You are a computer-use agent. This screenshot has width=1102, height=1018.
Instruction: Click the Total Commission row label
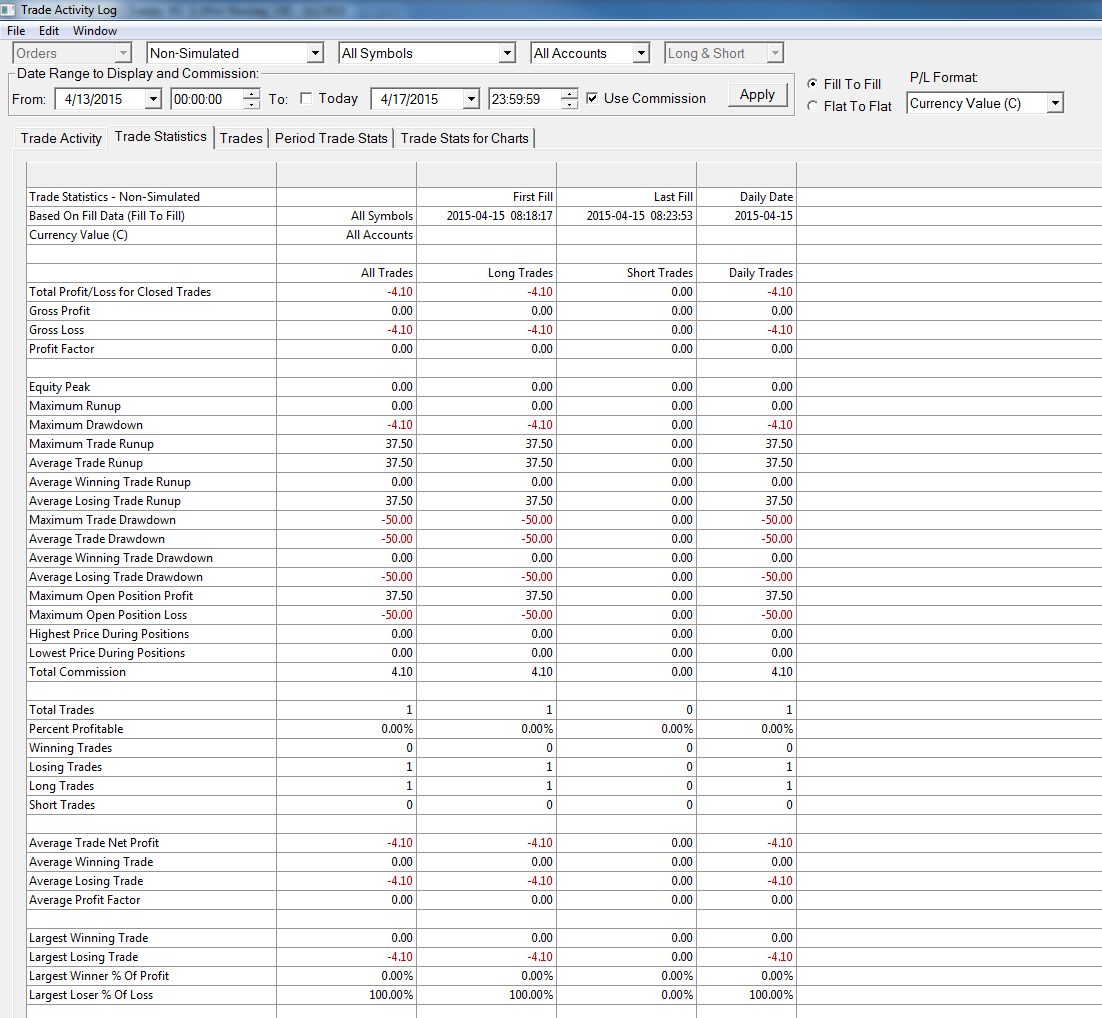tap(77, 671)
